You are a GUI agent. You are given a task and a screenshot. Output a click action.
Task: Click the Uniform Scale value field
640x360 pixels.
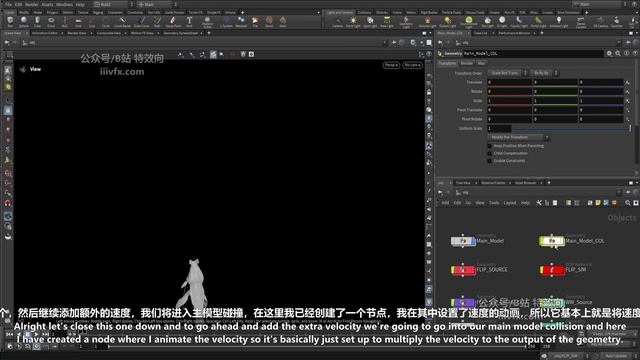point(499,129)
